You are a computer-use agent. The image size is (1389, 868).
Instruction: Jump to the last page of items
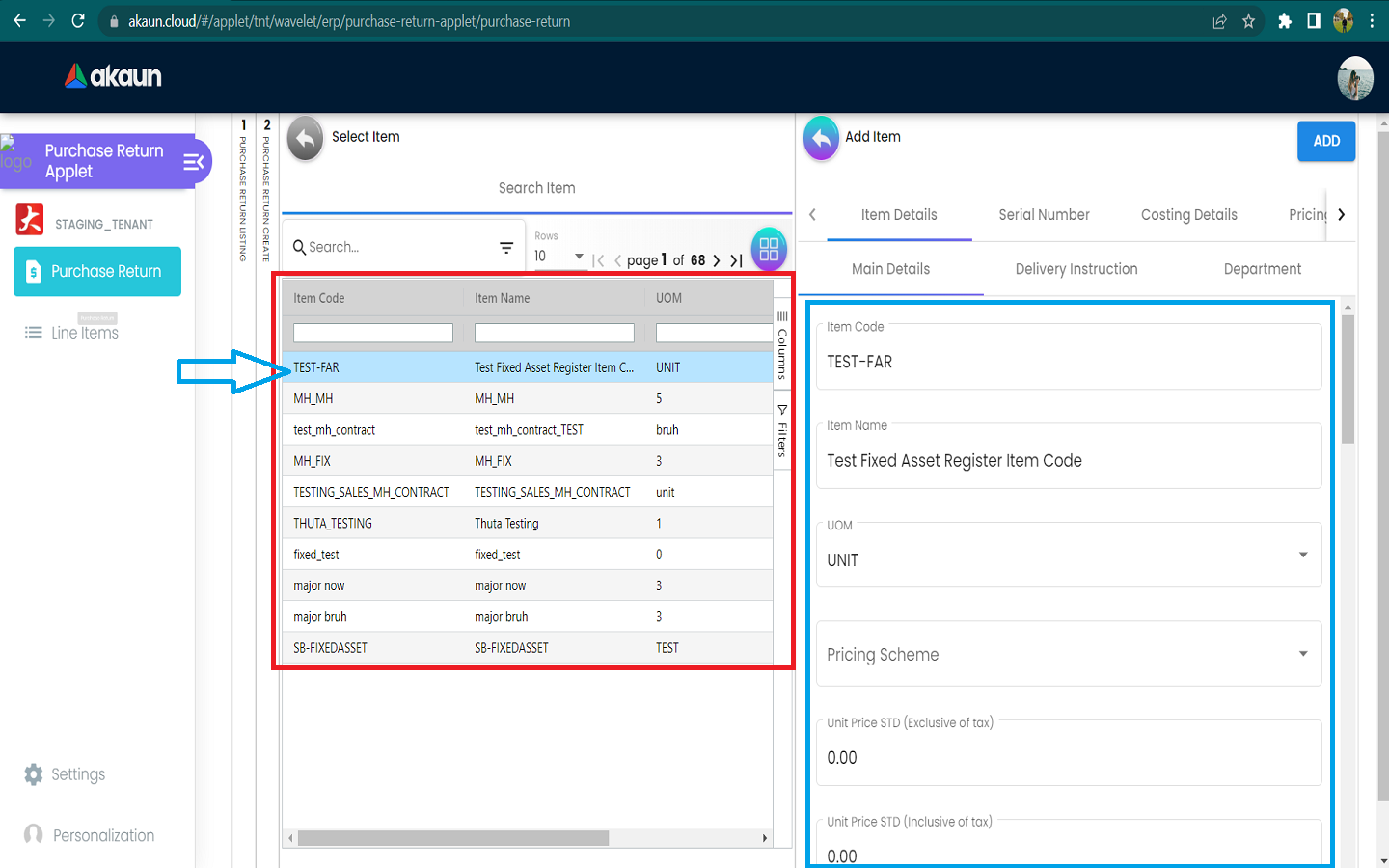(x=736, y=260)
